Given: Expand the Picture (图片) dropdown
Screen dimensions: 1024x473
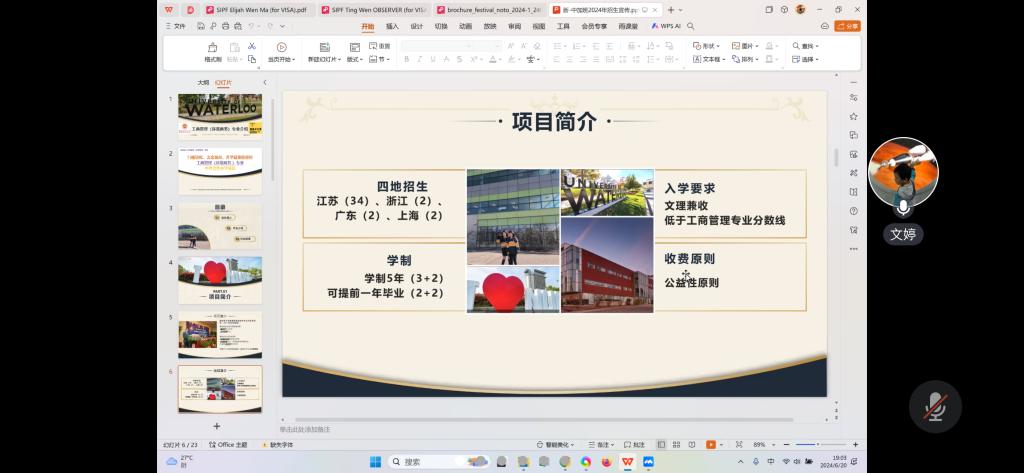Looking at the screenshot, I should 745,46.
